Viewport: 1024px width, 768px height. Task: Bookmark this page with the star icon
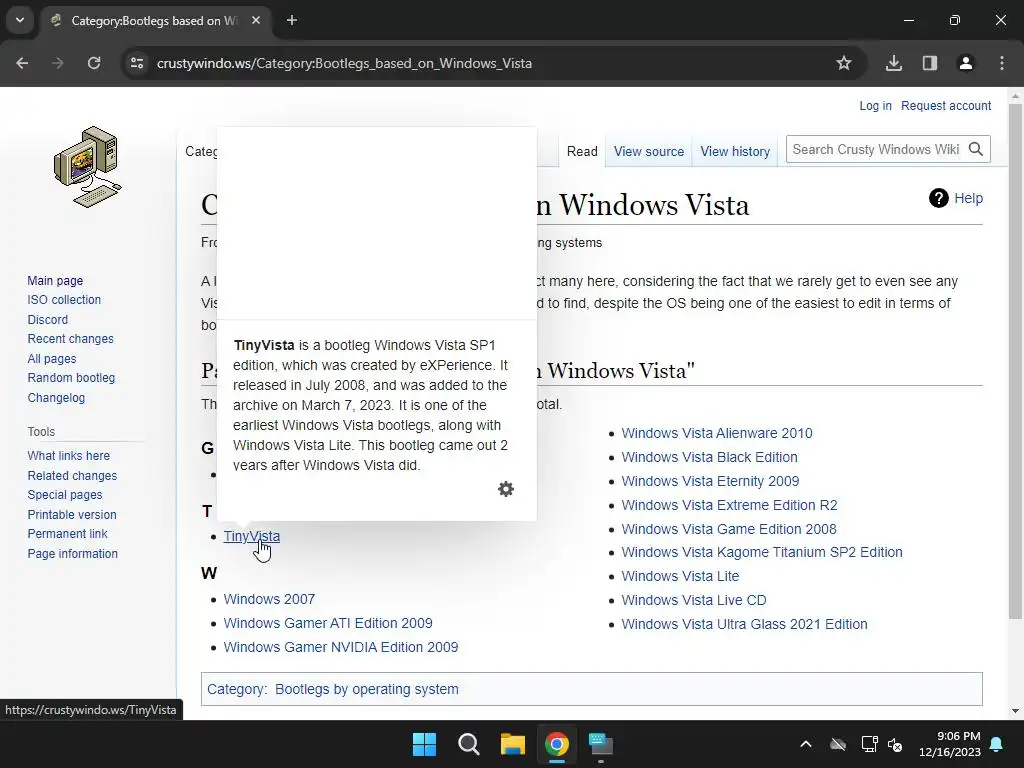pyautogui.click(x=844, y=63)
